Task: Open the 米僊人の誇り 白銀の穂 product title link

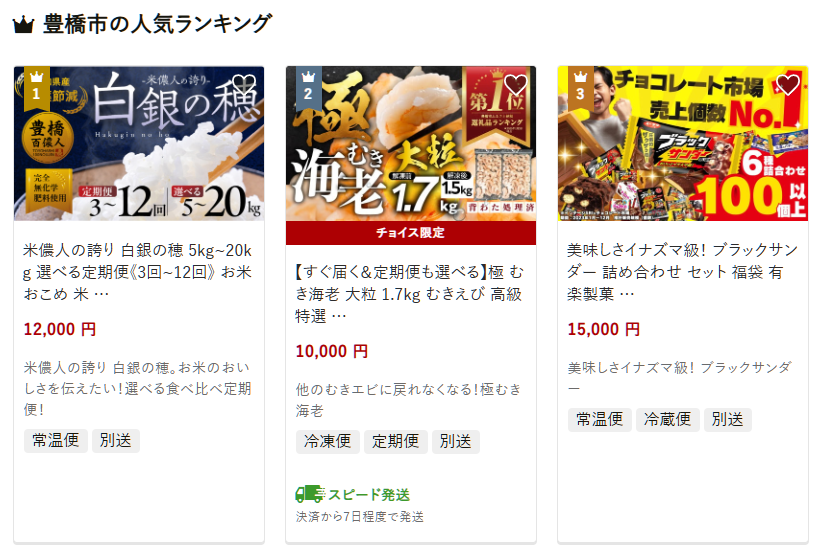Action: click(x=137, y=272)
